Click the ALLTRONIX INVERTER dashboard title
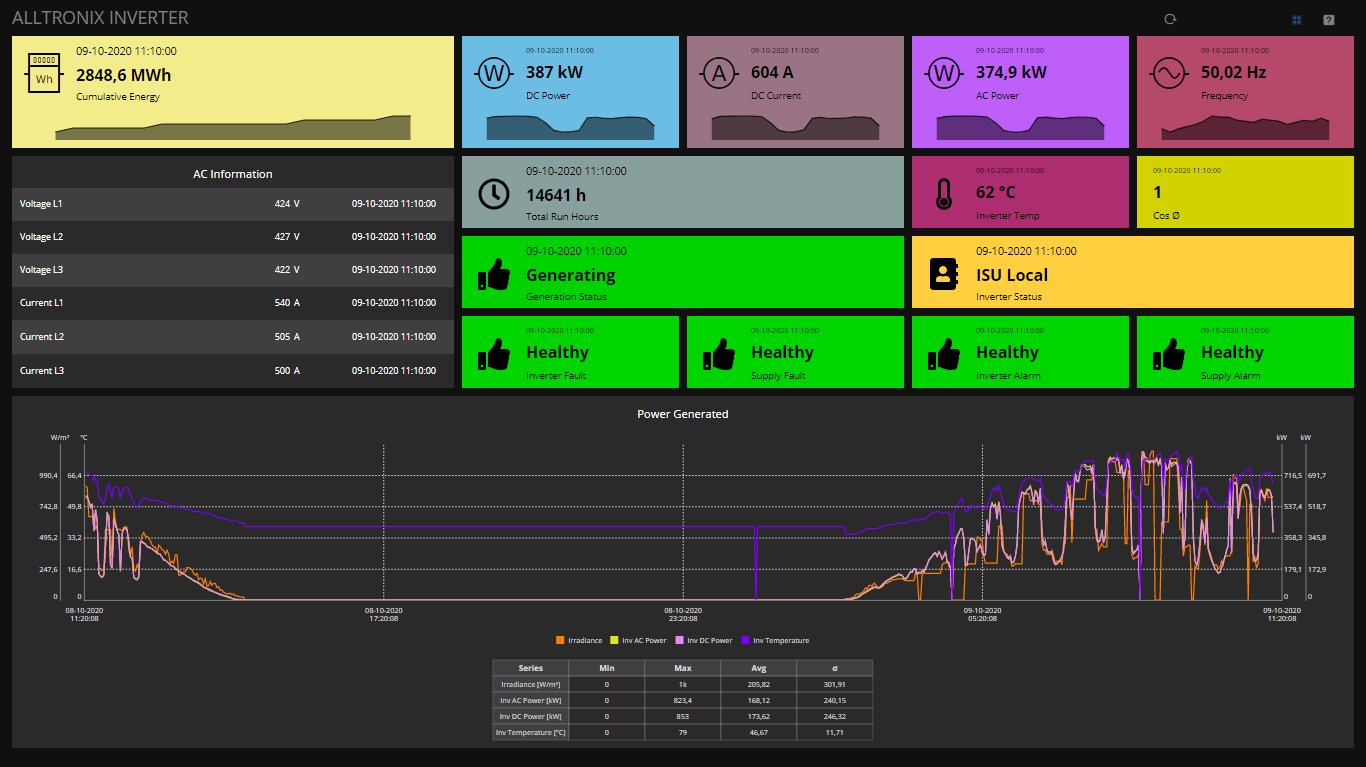Image resolution: width=1366 pixels, height=767 pixels. click(x=100, y=18)
